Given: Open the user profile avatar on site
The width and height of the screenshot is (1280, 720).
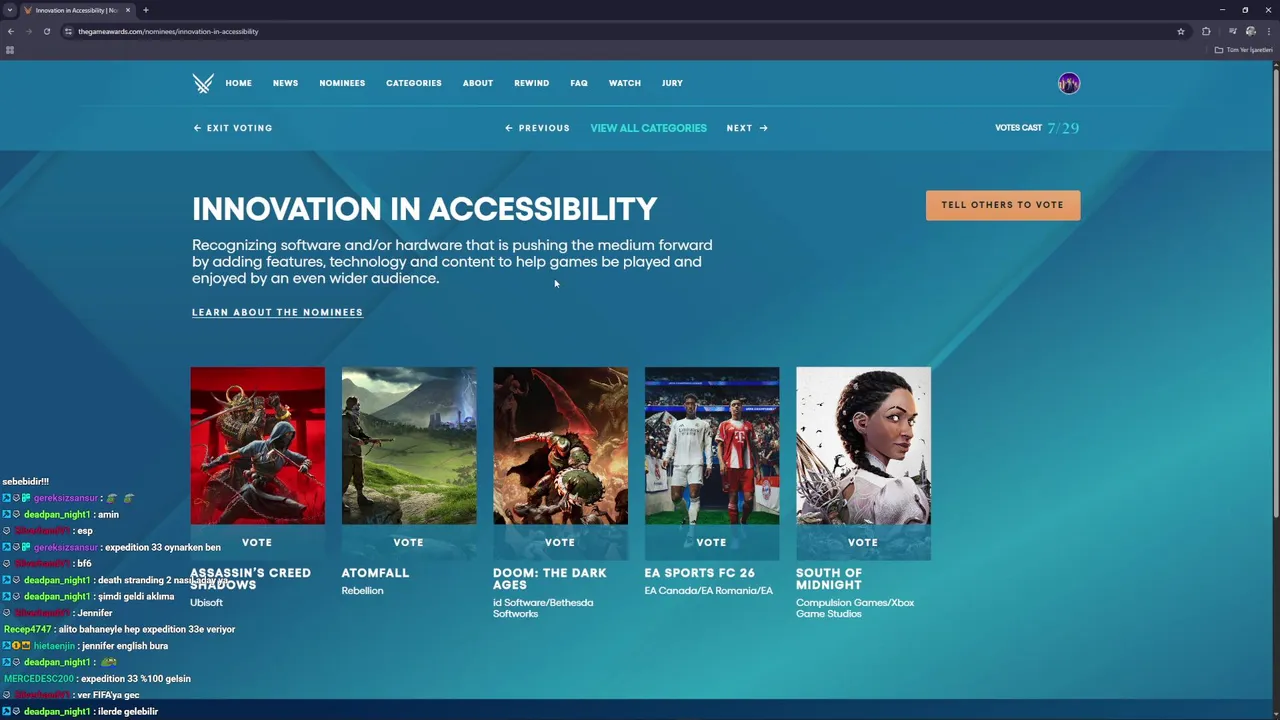Looking at the screenshot, I should point(1069,83).
